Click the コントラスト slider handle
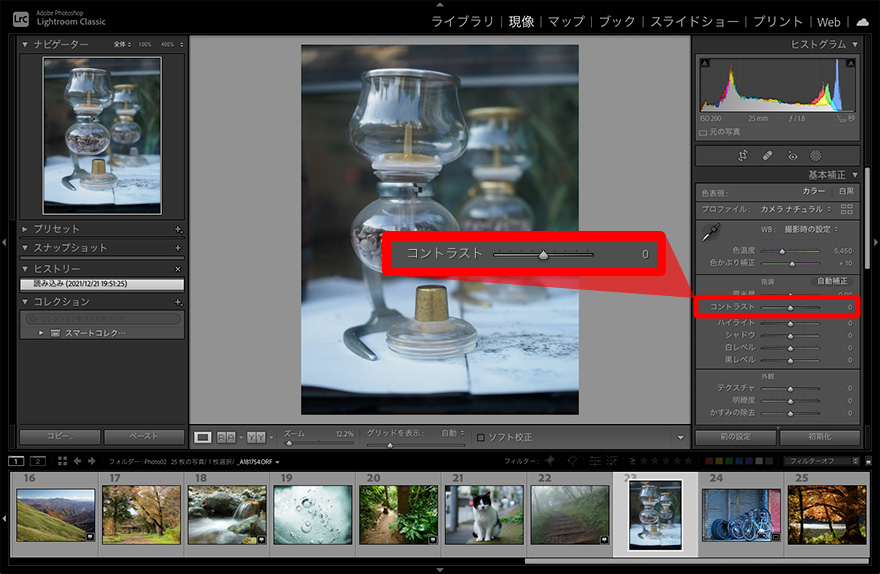This screenshot has height=574, width=880. (790, 307)
